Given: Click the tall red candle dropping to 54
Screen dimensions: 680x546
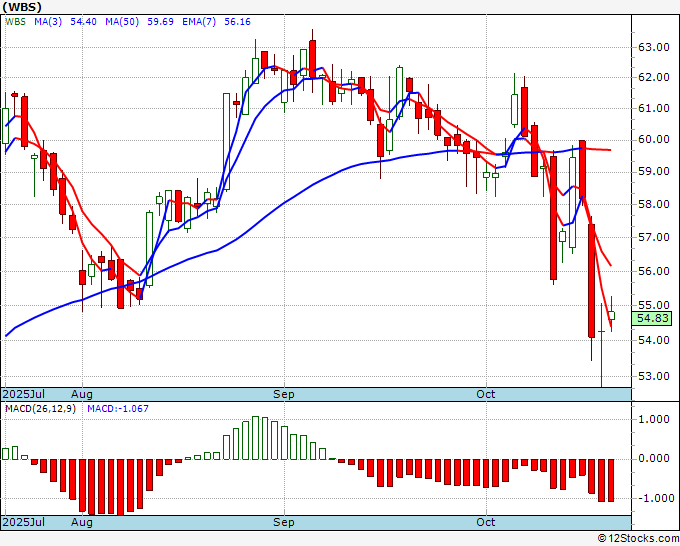Looking at the screenshot, I should tap(592, 281).
